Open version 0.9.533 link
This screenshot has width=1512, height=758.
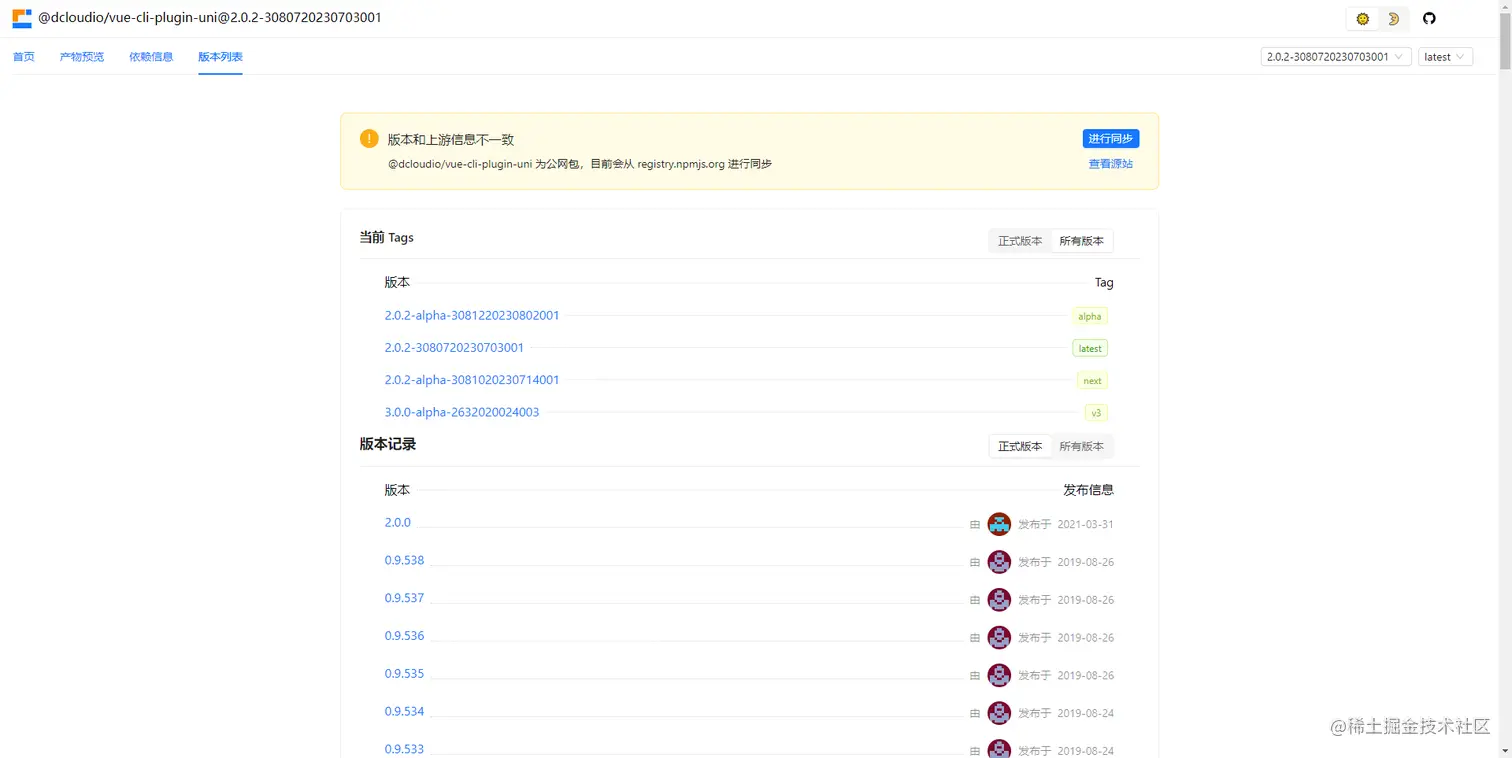point(404,749)
